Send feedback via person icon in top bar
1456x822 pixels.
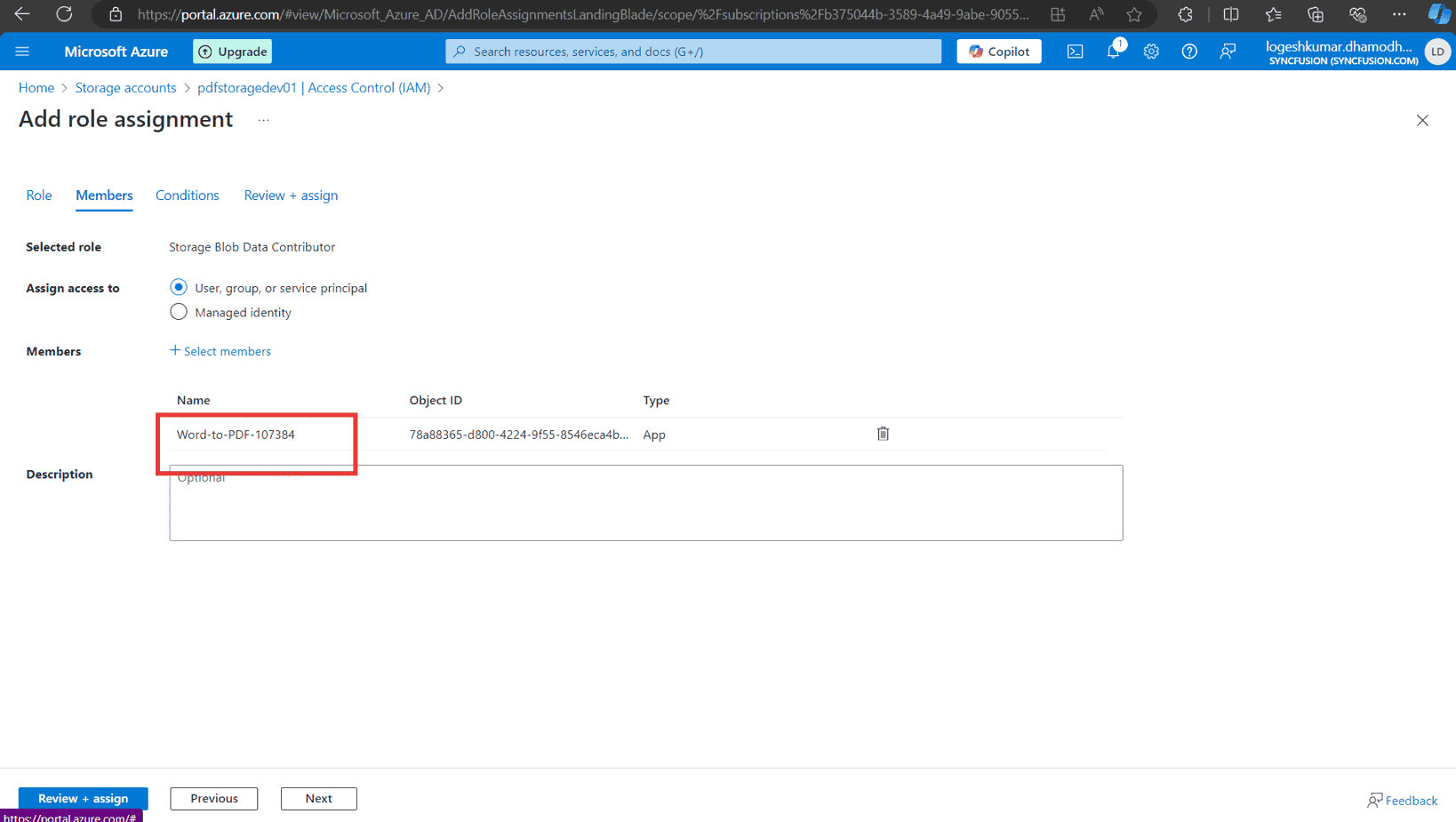click(x=1228, y=52)
